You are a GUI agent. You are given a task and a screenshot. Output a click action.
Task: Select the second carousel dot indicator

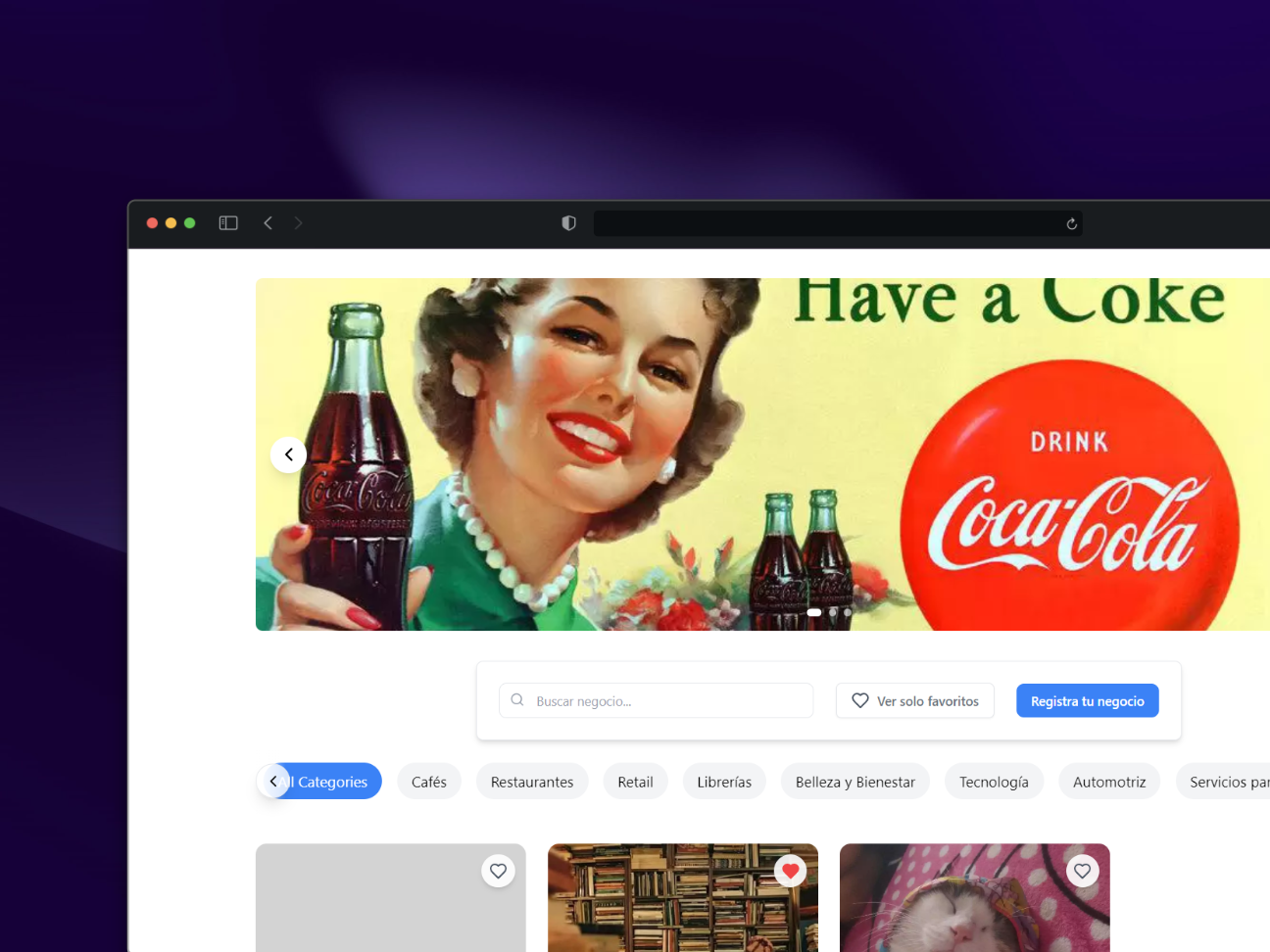(x=833, y=612)
